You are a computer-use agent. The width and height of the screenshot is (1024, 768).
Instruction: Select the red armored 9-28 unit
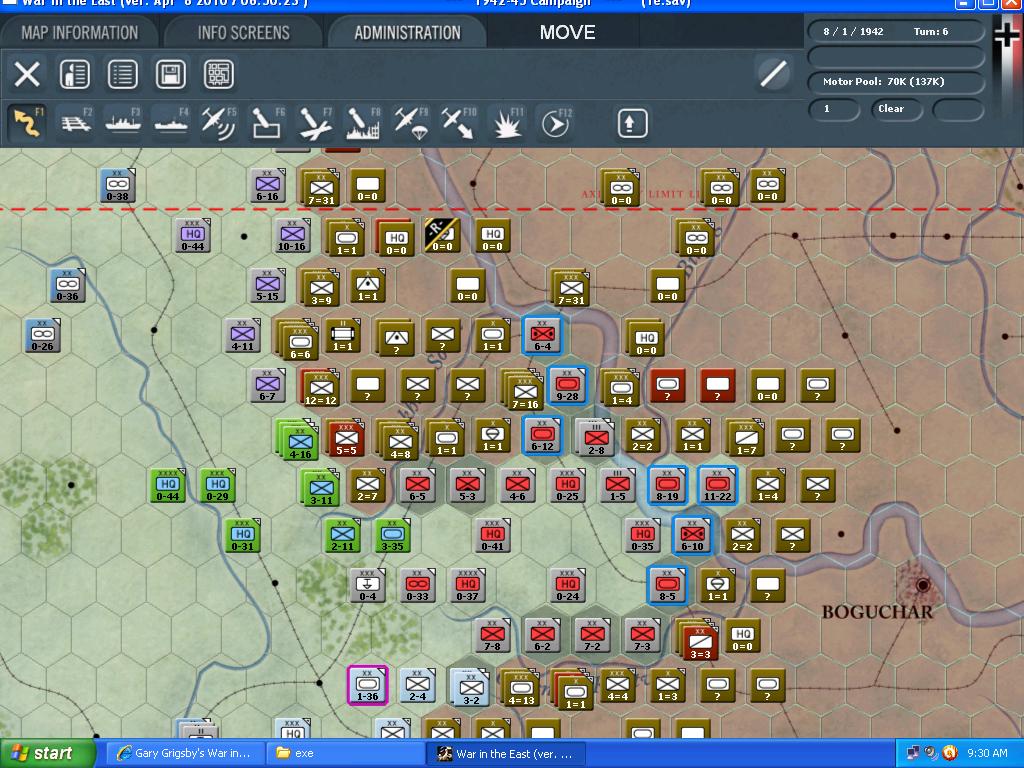[568, 386]
